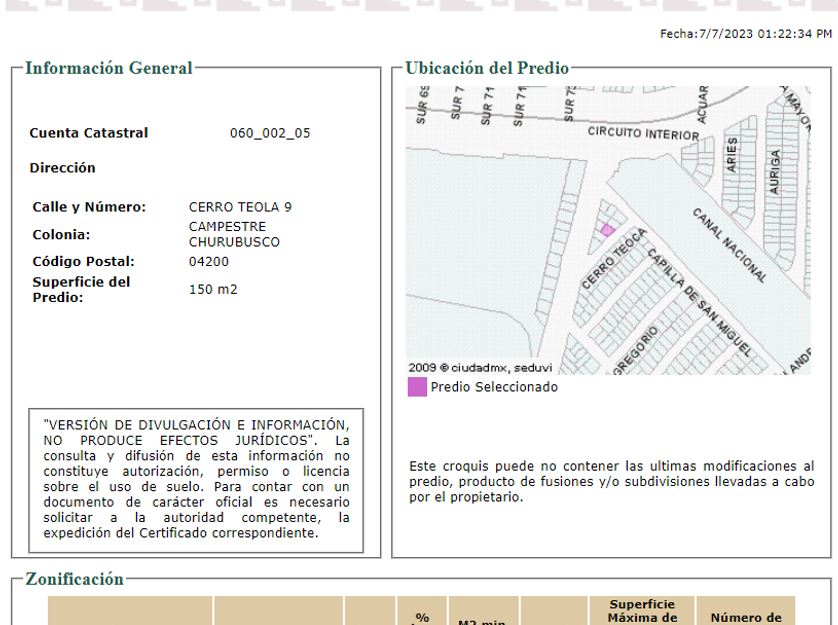Click the CAMPESTRE CHURUBUSCO colonia value

click(234, 235)
